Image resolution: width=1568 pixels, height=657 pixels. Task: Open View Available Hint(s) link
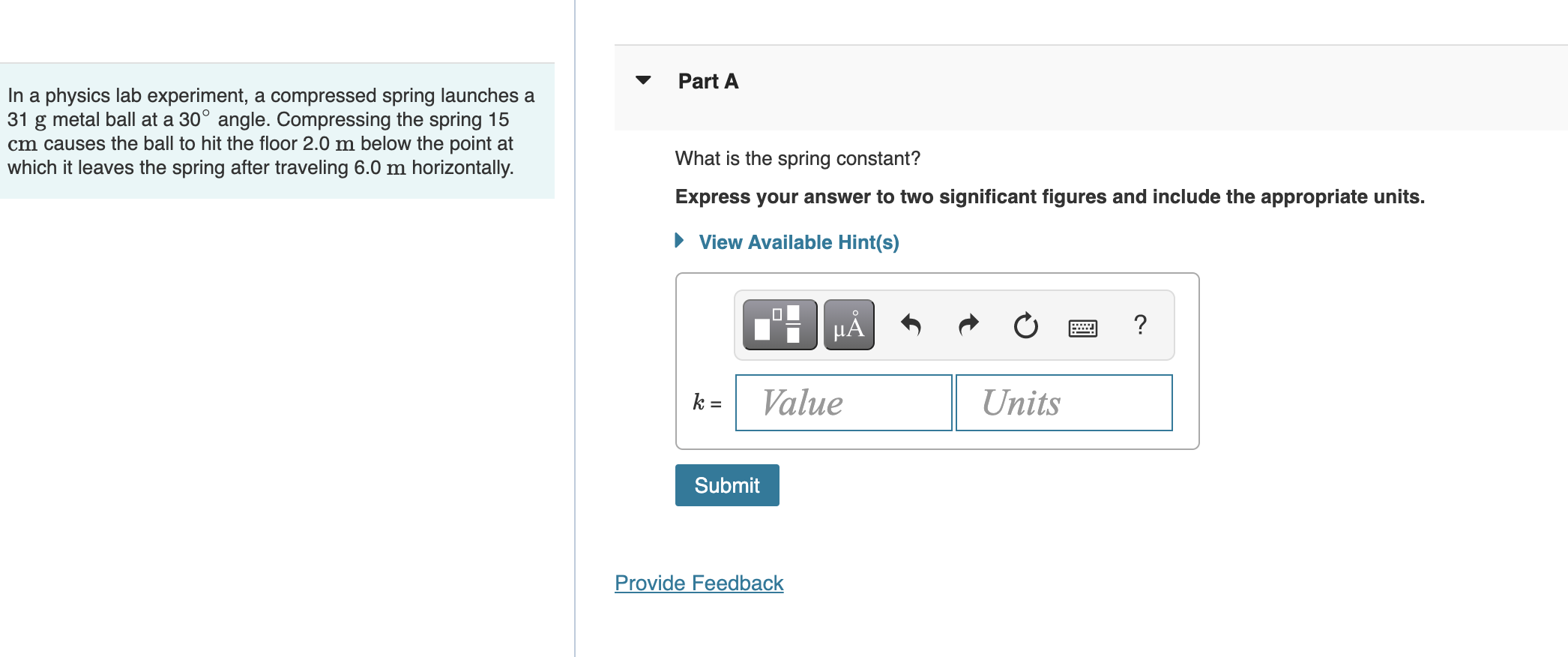click(798, 242)
